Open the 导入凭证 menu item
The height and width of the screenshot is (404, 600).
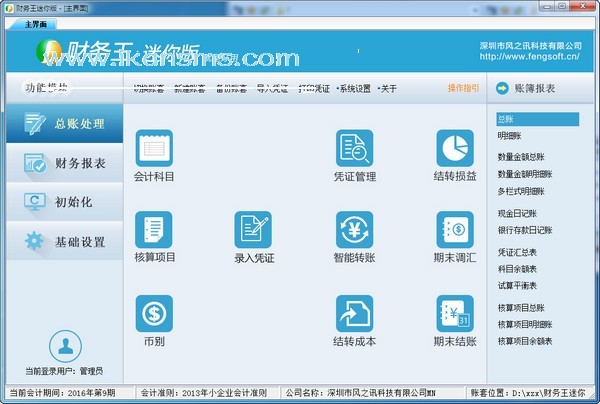pyautogui.click(x=272, y=89)
